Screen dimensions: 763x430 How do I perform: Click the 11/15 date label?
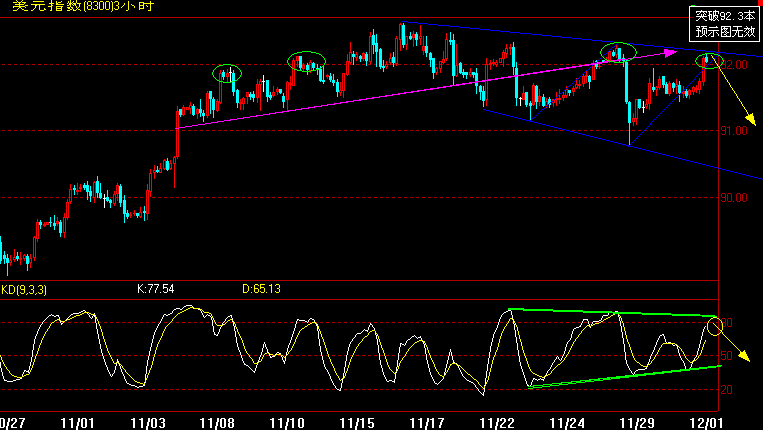coord(357,423)
